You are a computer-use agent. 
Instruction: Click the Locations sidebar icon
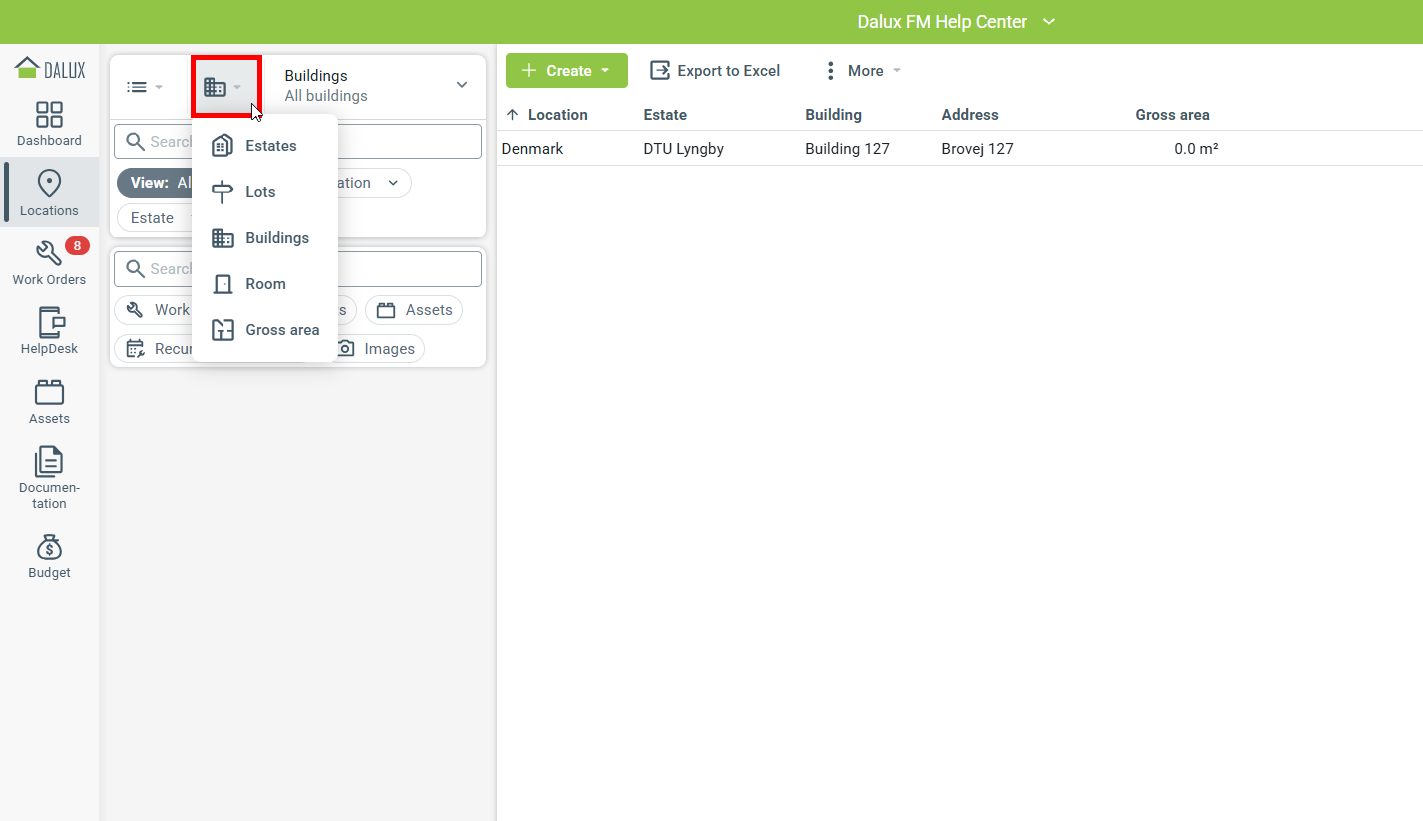pos(49,192)
